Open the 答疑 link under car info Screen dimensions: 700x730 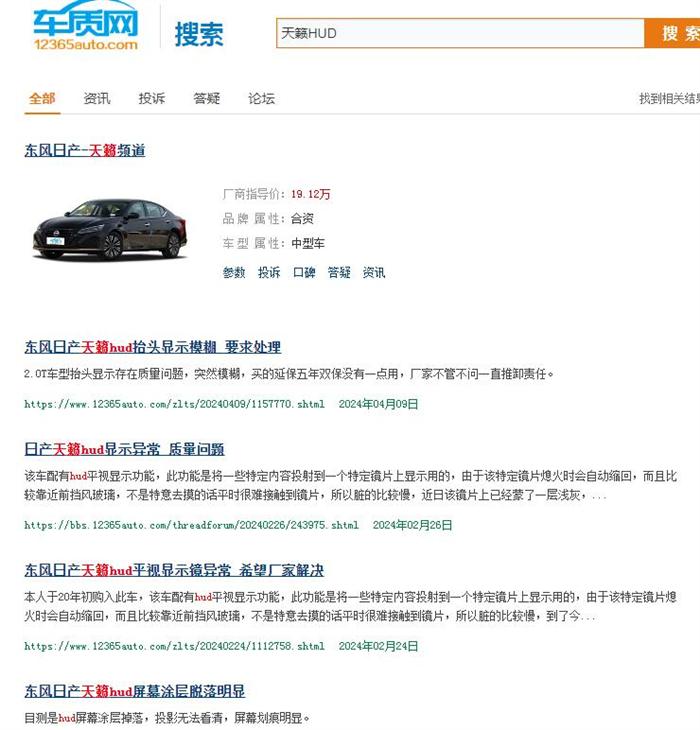339,272
